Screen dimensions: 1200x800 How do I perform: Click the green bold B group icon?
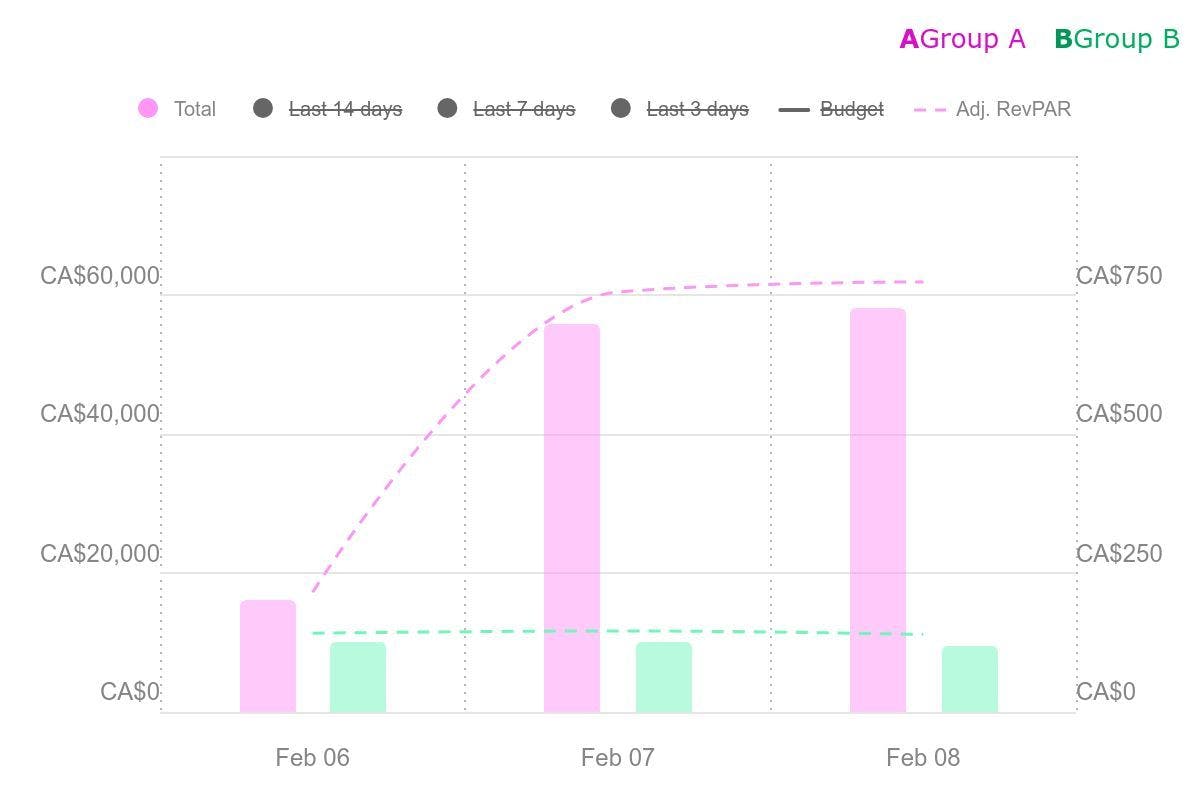1063,39
